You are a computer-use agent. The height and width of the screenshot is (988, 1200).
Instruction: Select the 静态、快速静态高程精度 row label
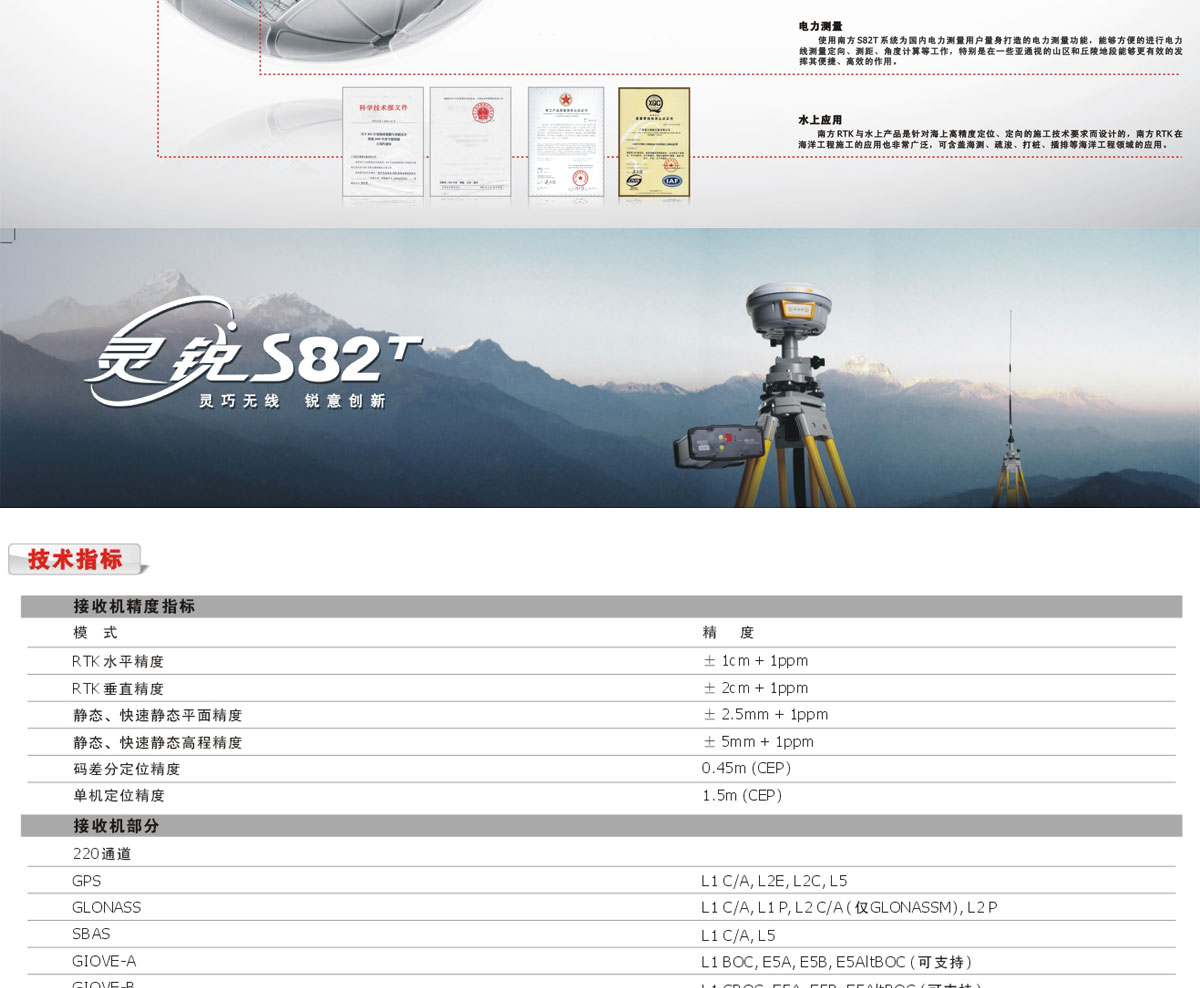coord(157,743)
